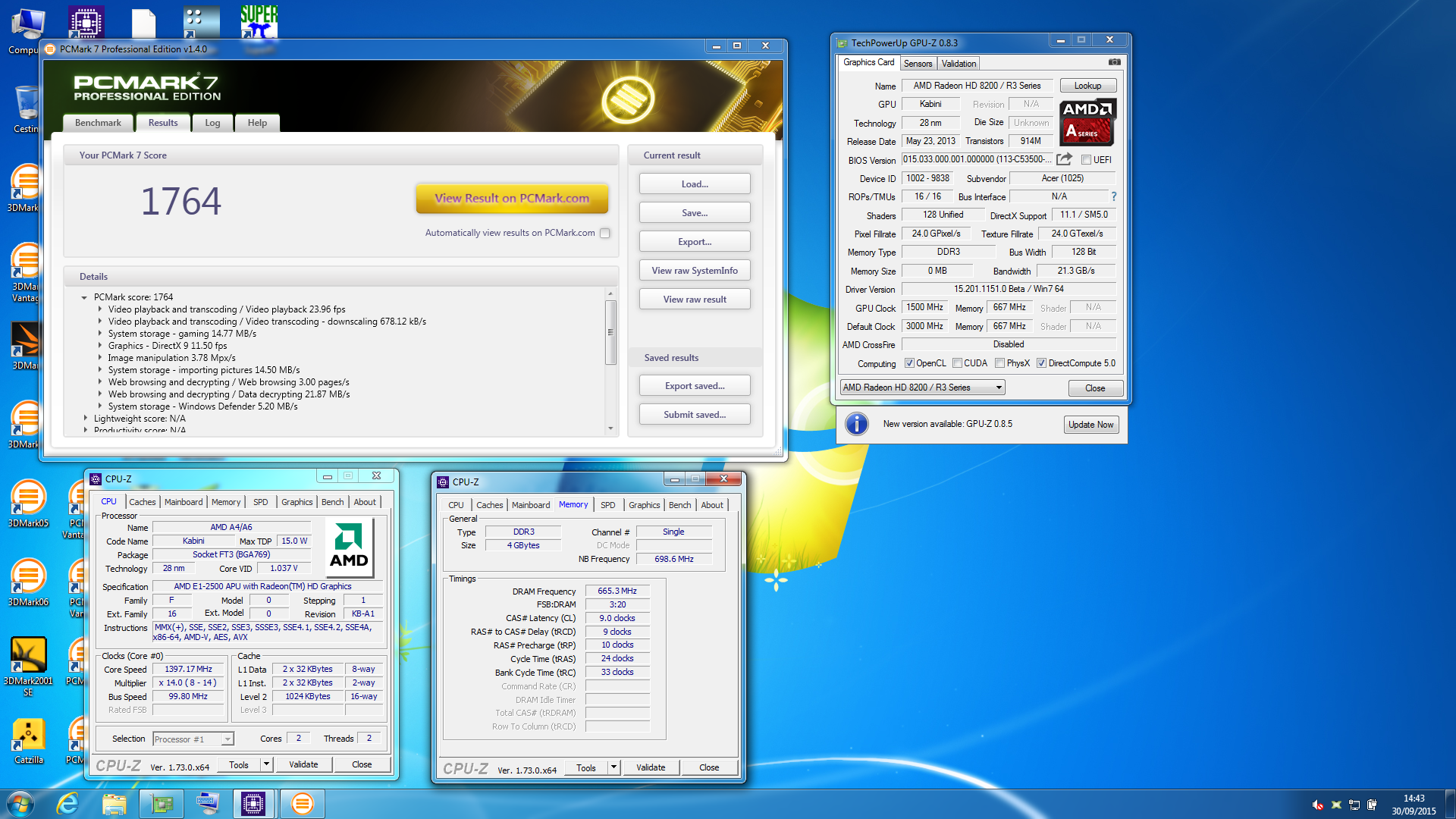Open the CPU-Z chip desktop shortcut
The height and width of the screenshot is (819, 1456).
pyautogui.click(x=86, y=22)
